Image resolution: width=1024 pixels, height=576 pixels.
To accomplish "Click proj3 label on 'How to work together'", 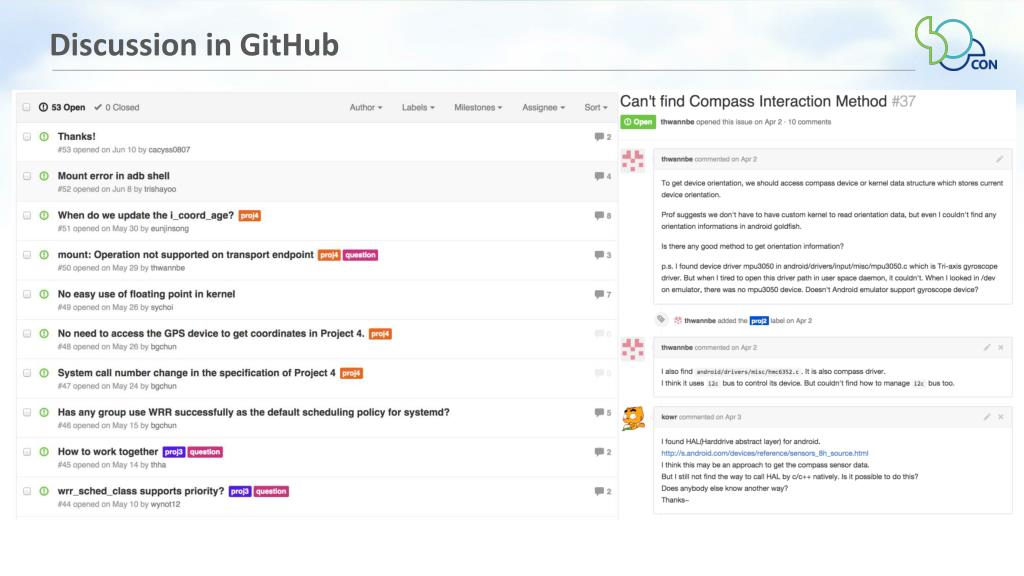I will pyautogui.click(x=174, y=452).
